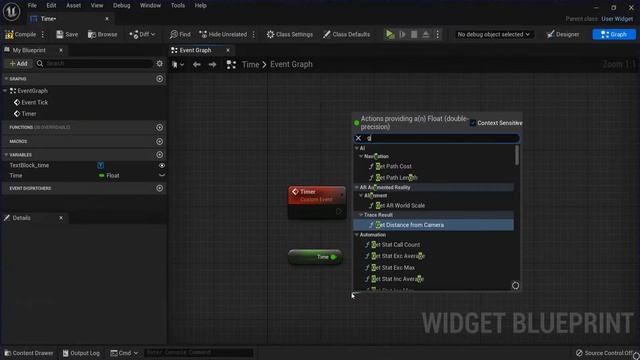Browse to asset in Content Browser

[102, 35]
